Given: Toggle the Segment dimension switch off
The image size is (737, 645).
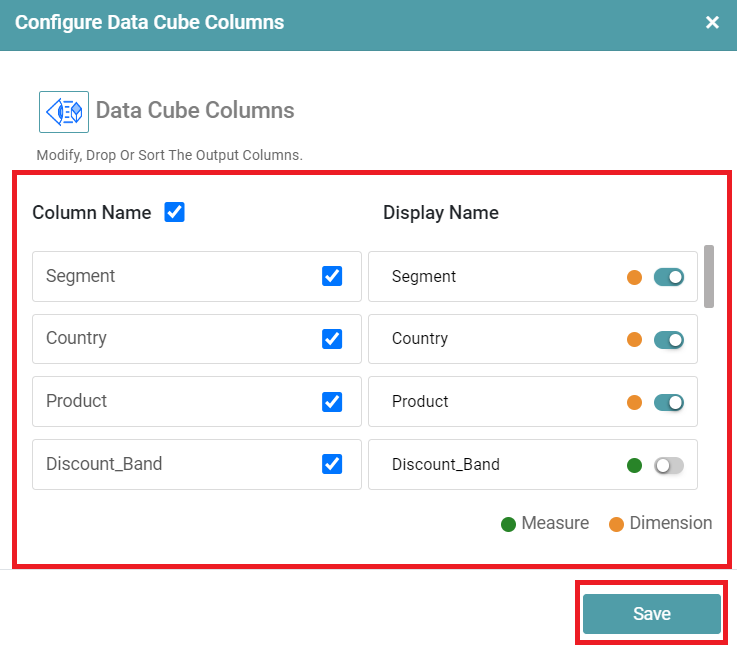Looking at the screenshot, I should coord(668,277).
